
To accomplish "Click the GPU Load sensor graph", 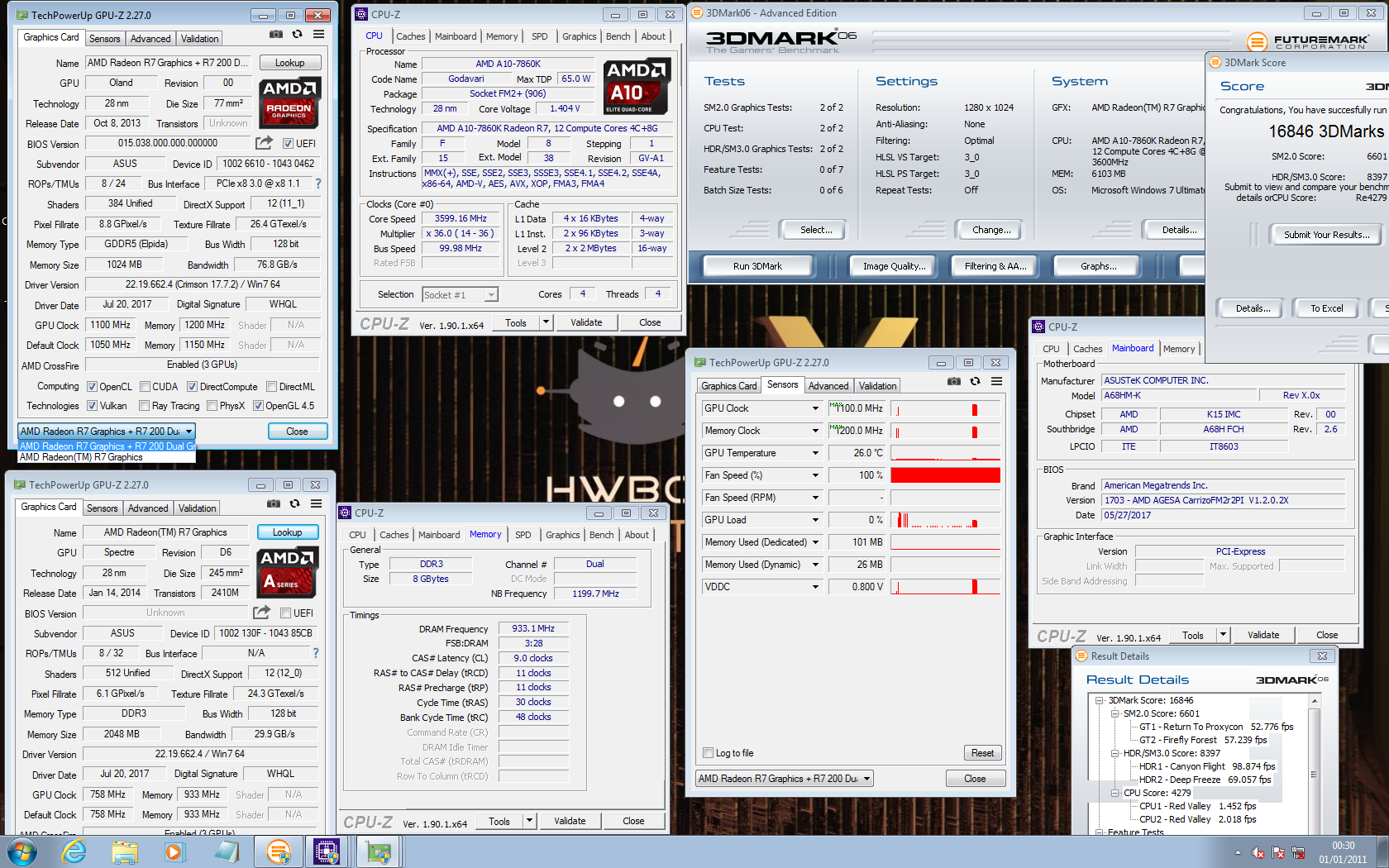I will [x=946, y=520].
